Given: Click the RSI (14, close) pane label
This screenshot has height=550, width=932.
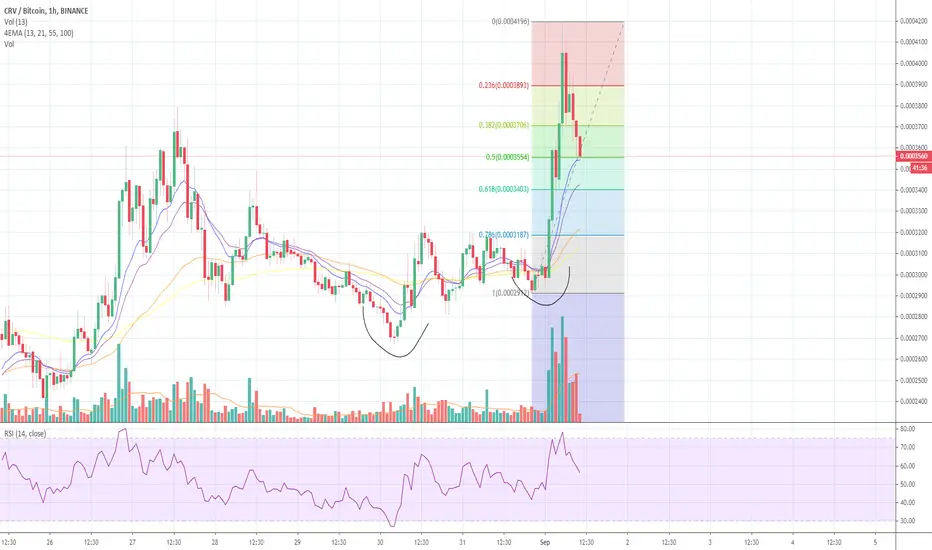Looking at the screenshot, I should (x=25, y=434).
